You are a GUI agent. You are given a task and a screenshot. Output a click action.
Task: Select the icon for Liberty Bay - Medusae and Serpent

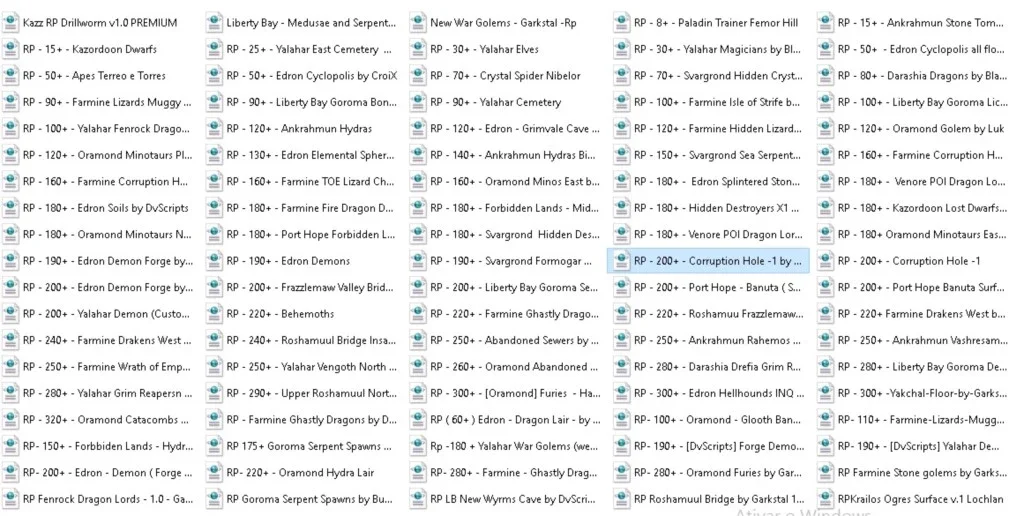tap(214, 23)
